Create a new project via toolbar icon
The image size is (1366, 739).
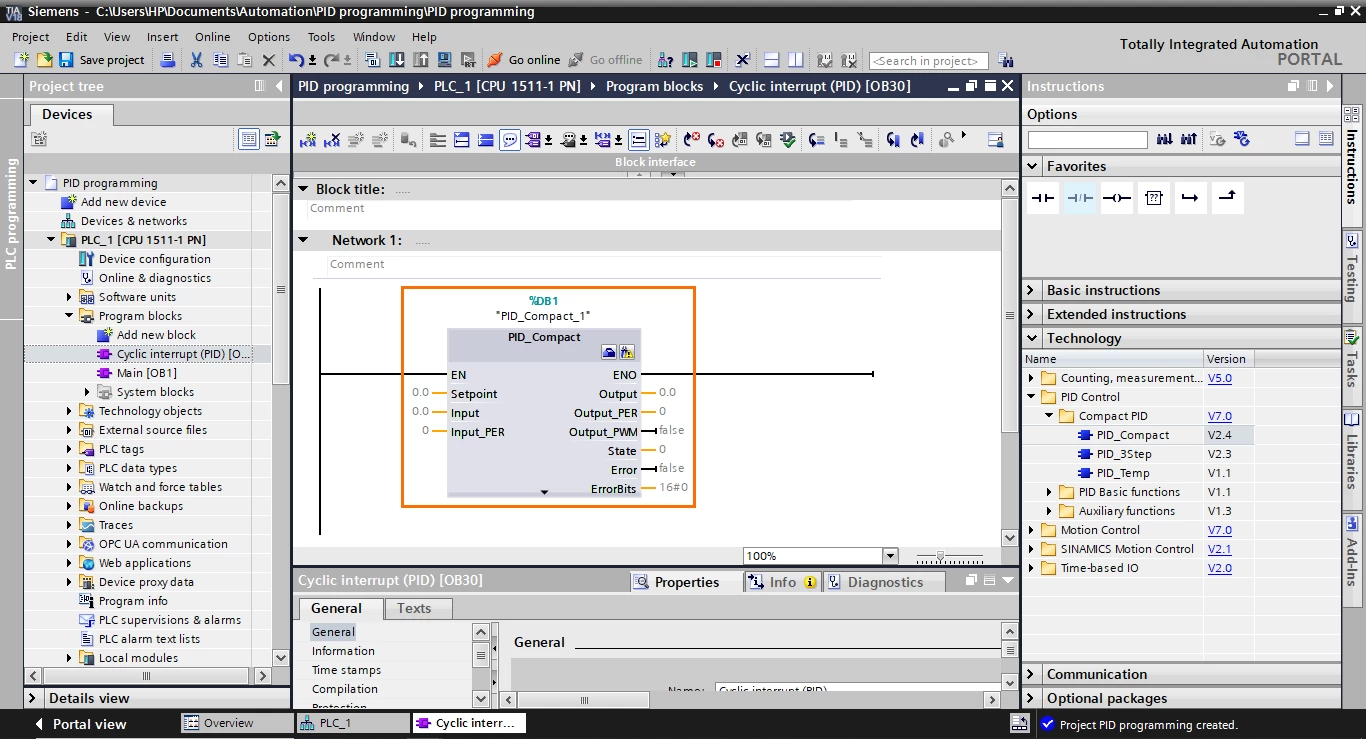pos(21,60)
